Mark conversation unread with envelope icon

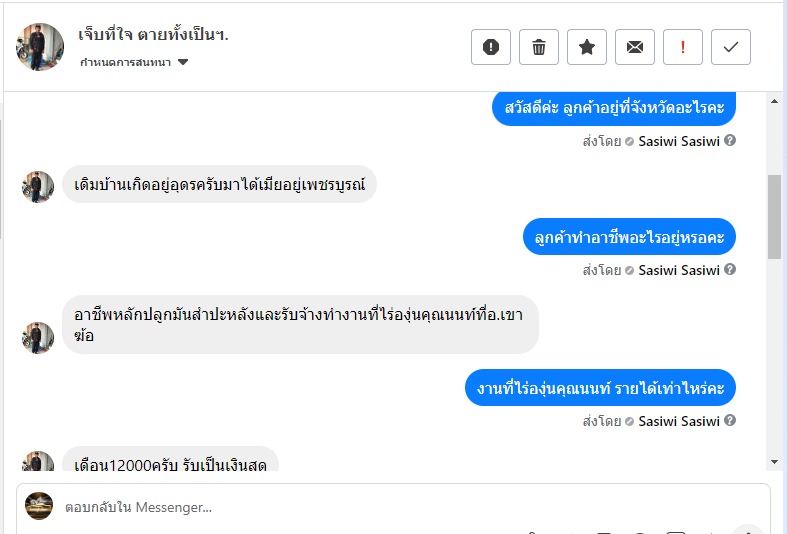point(635,47)
